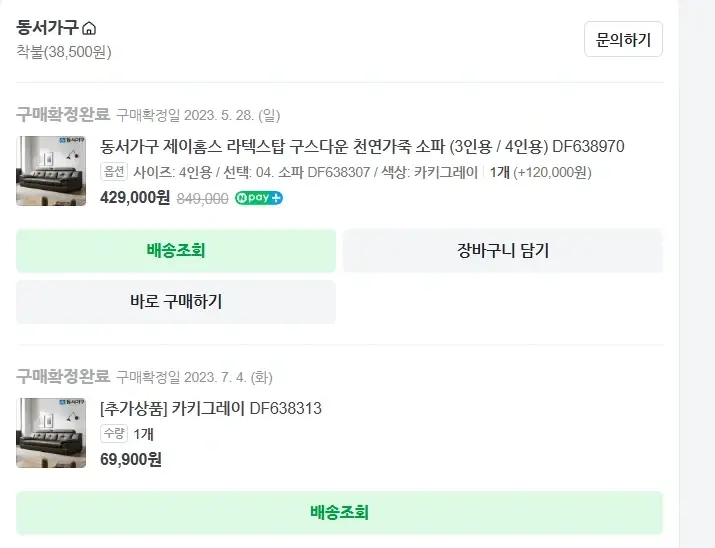Click 바로 구매하기 button

click(x=176, y=302)
